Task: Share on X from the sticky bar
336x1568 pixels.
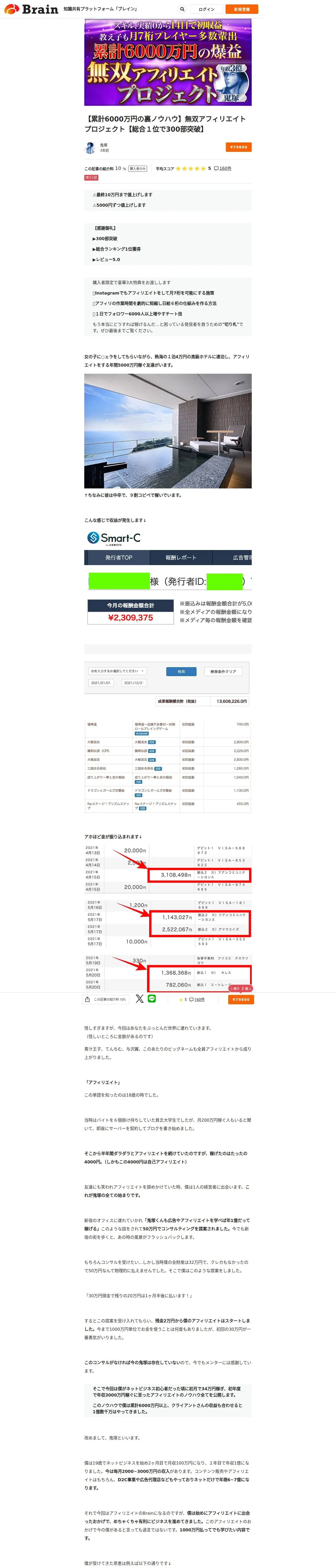Action: pos(140,999)
